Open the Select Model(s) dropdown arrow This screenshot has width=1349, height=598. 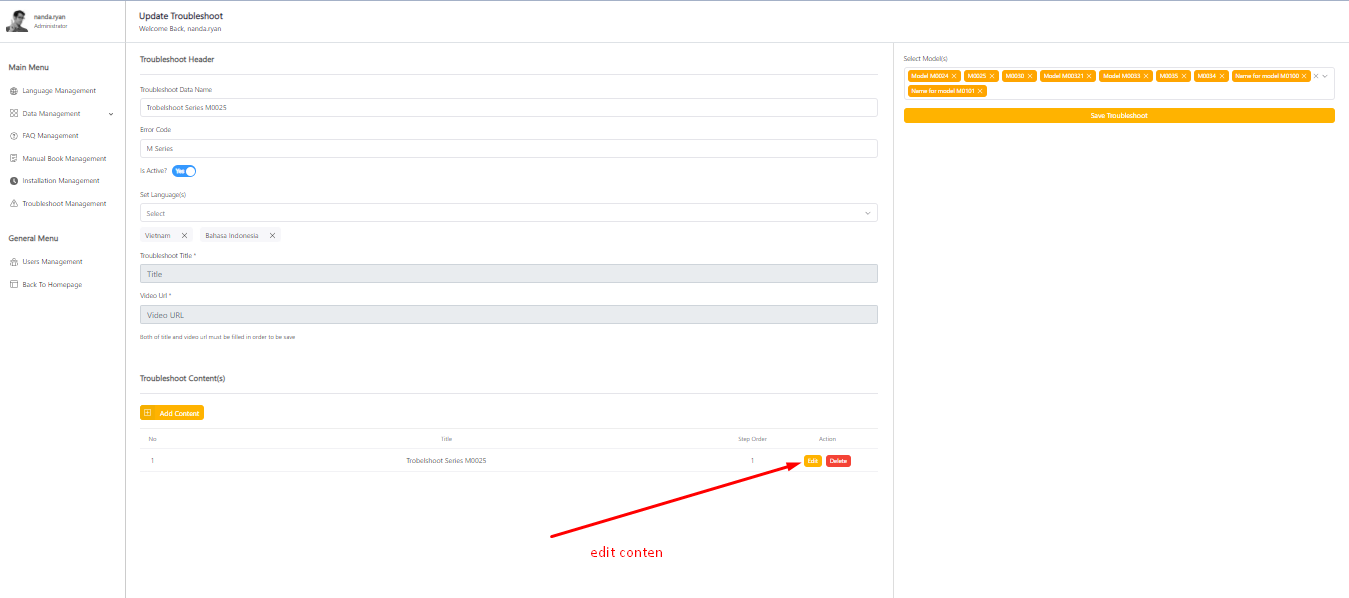(x=1325, y=76)
